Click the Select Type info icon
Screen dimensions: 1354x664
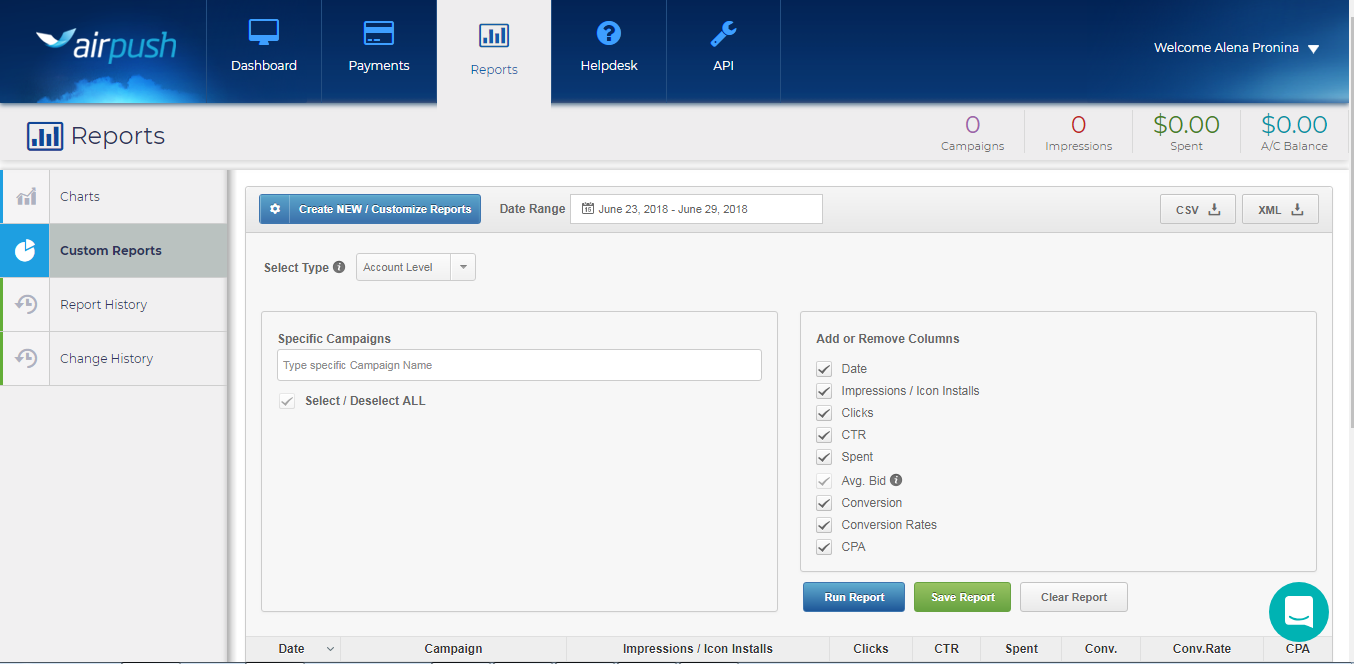[339, 267]
